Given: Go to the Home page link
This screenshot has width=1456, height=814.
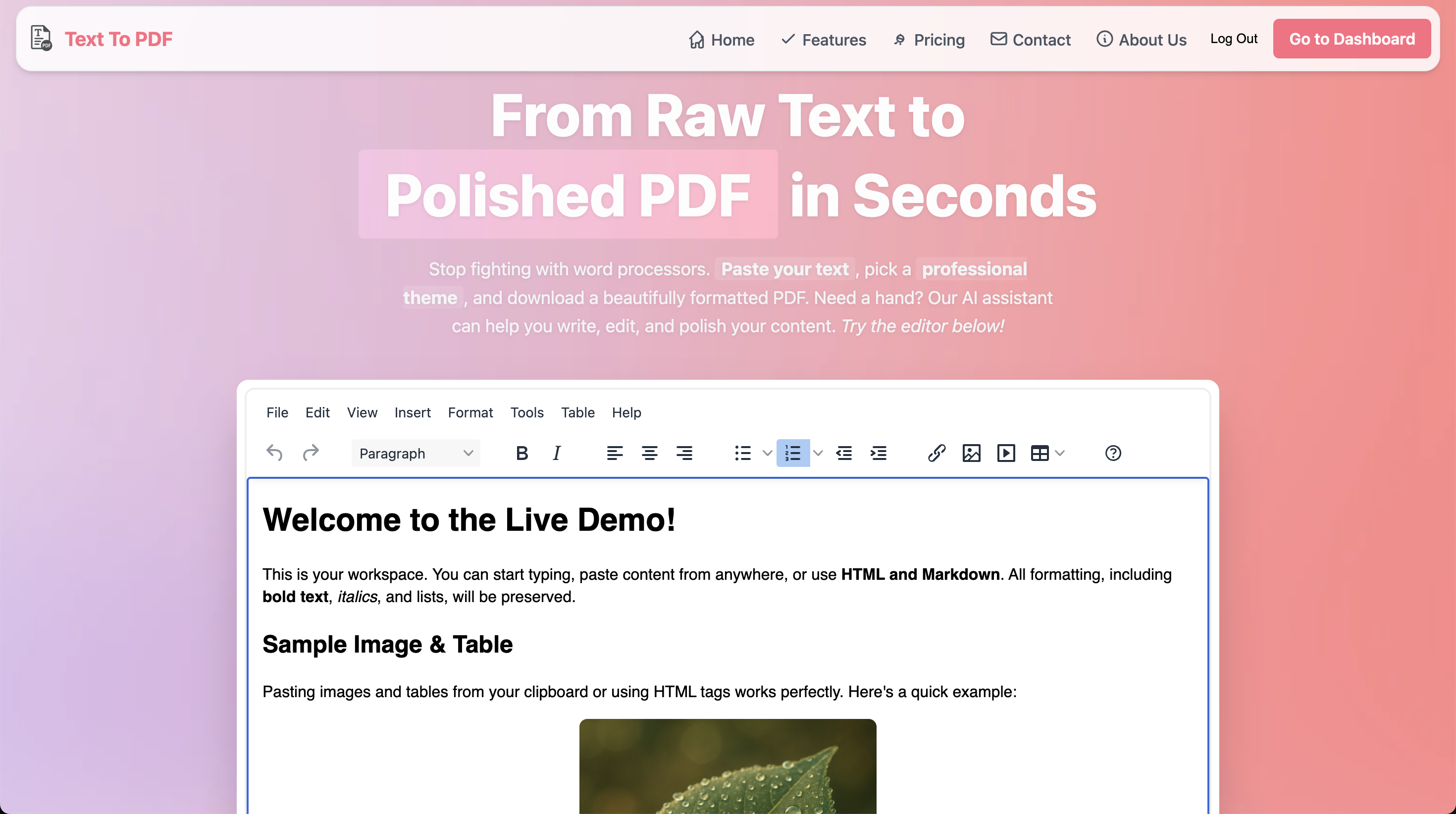Looking at the screenshot, I should [x=721, y=40].
